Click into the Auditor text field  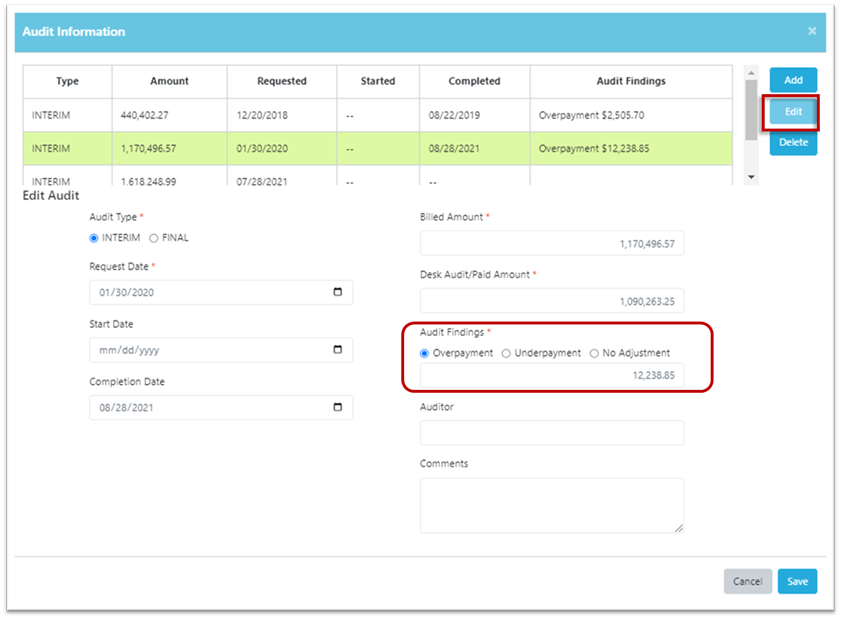pyautogui.click(x=552, y=433)
